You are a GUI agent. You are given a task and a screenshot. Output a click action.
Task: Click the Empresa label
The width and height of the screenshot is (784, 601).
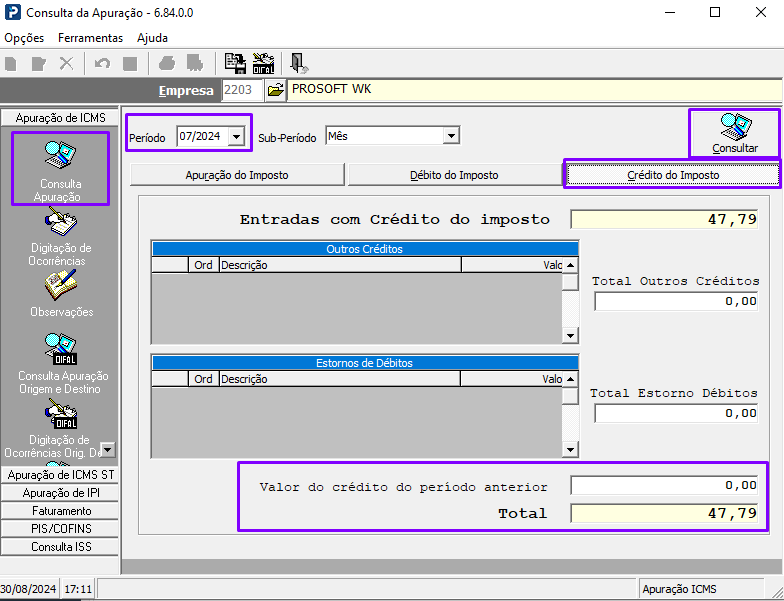186,91
